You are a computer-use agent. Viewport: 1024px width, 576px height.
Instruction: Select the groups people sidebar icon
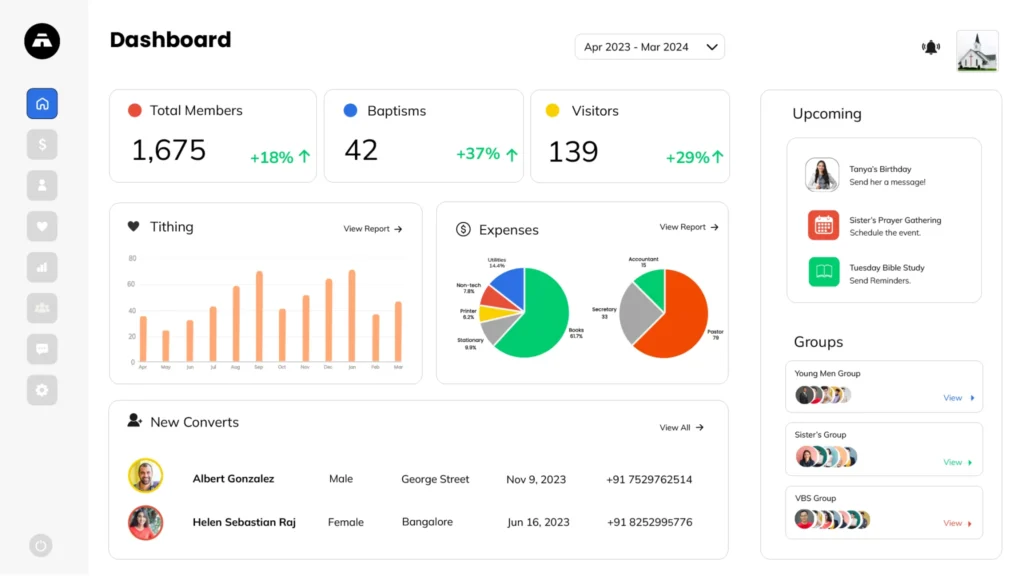pos(42,308)
